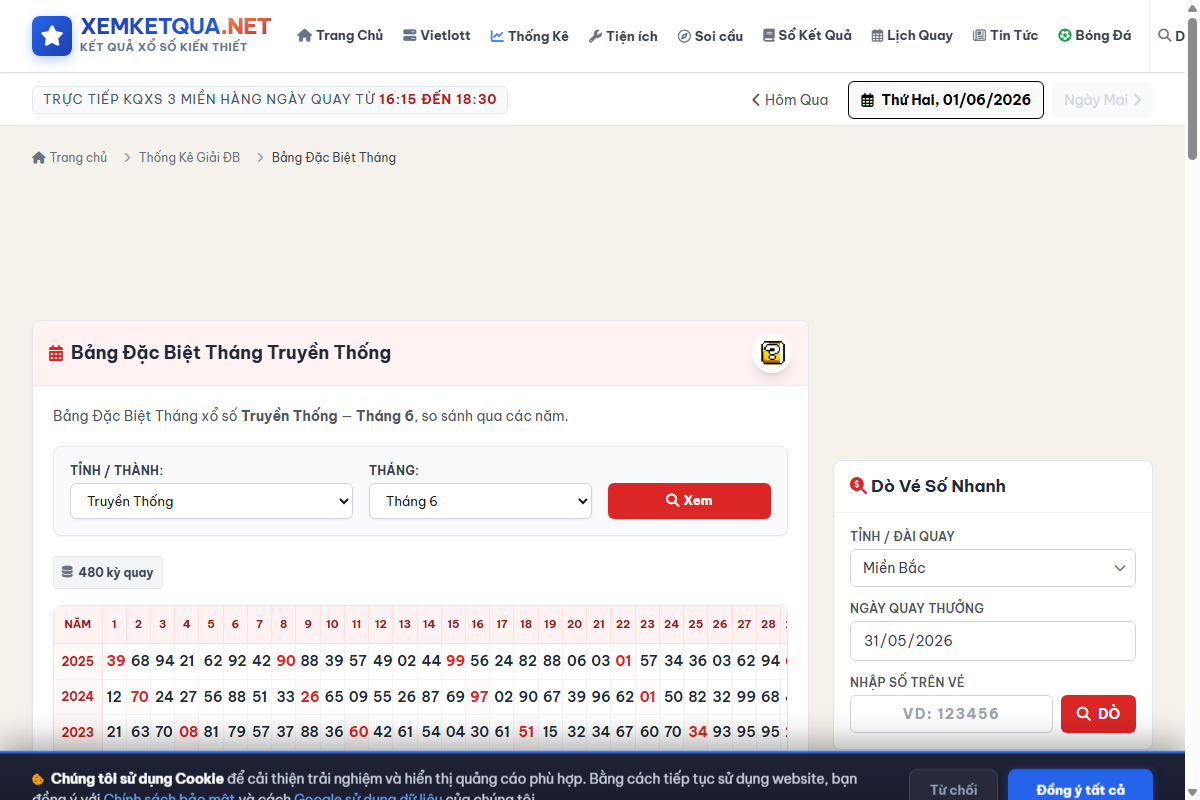This screenshot has height=800, width=1200.
Task: Open the Tháng dropdown showing Tháng 6
Action: coord(480,501)
